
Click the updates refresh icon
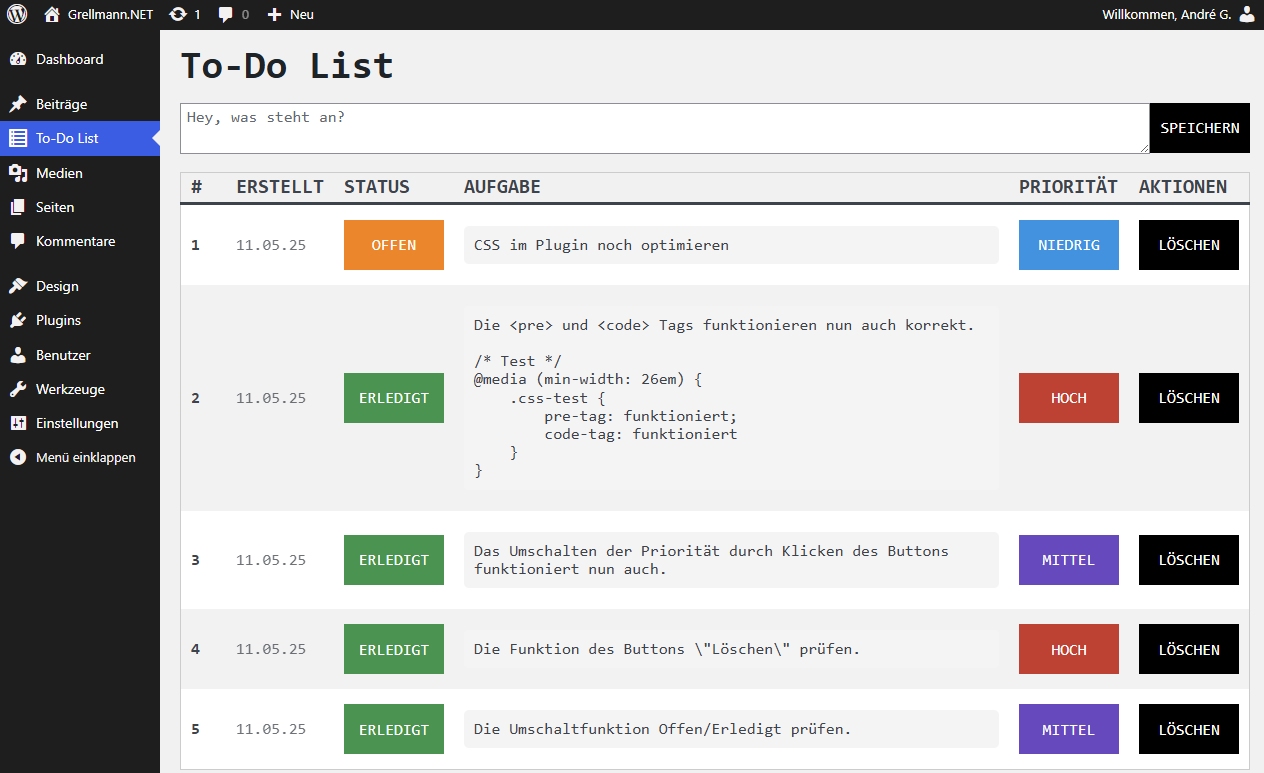[178, 15]
